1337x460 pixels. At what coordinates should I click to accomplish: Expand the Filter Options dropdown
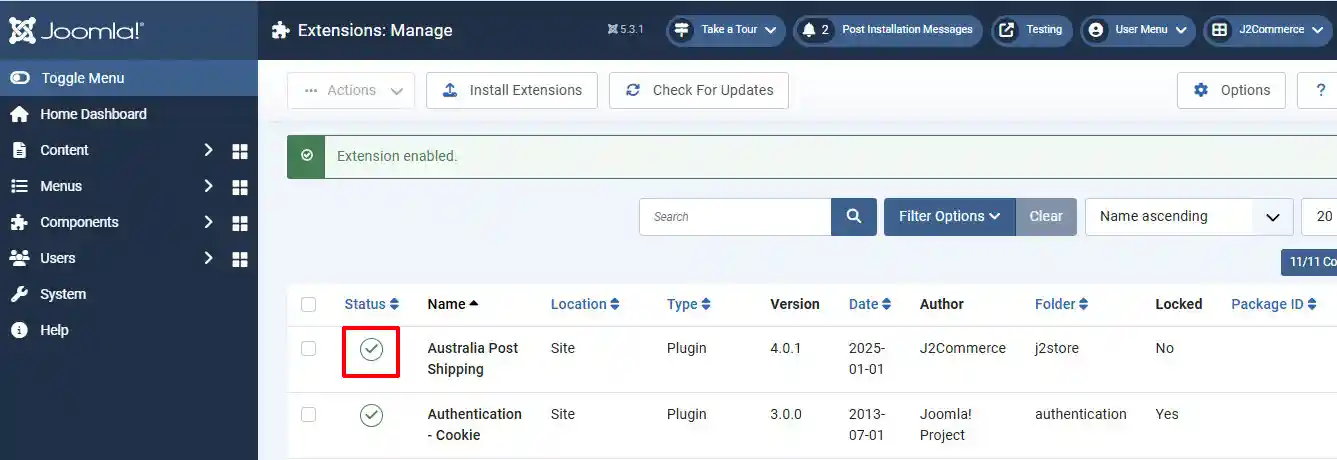tap(949, 216)
